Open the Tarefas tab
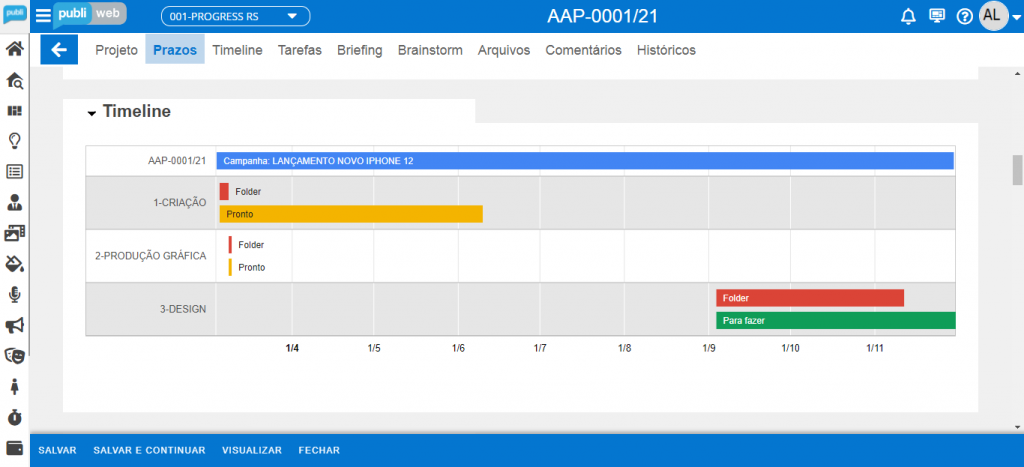Screen dimensions: 1024x467 pyautogui.click(x=300, y=50)
